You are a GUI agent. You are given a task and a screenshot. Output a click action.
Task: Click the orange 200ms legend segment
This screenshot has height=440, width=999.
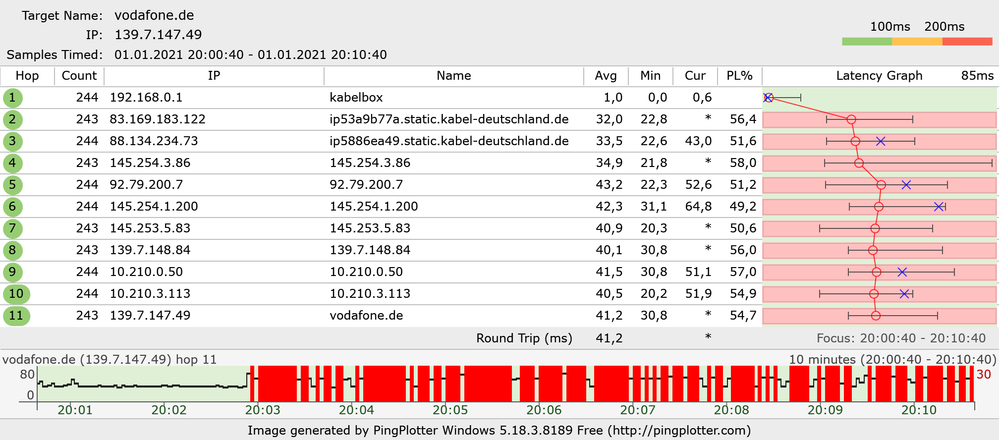[x=917, y=41]
